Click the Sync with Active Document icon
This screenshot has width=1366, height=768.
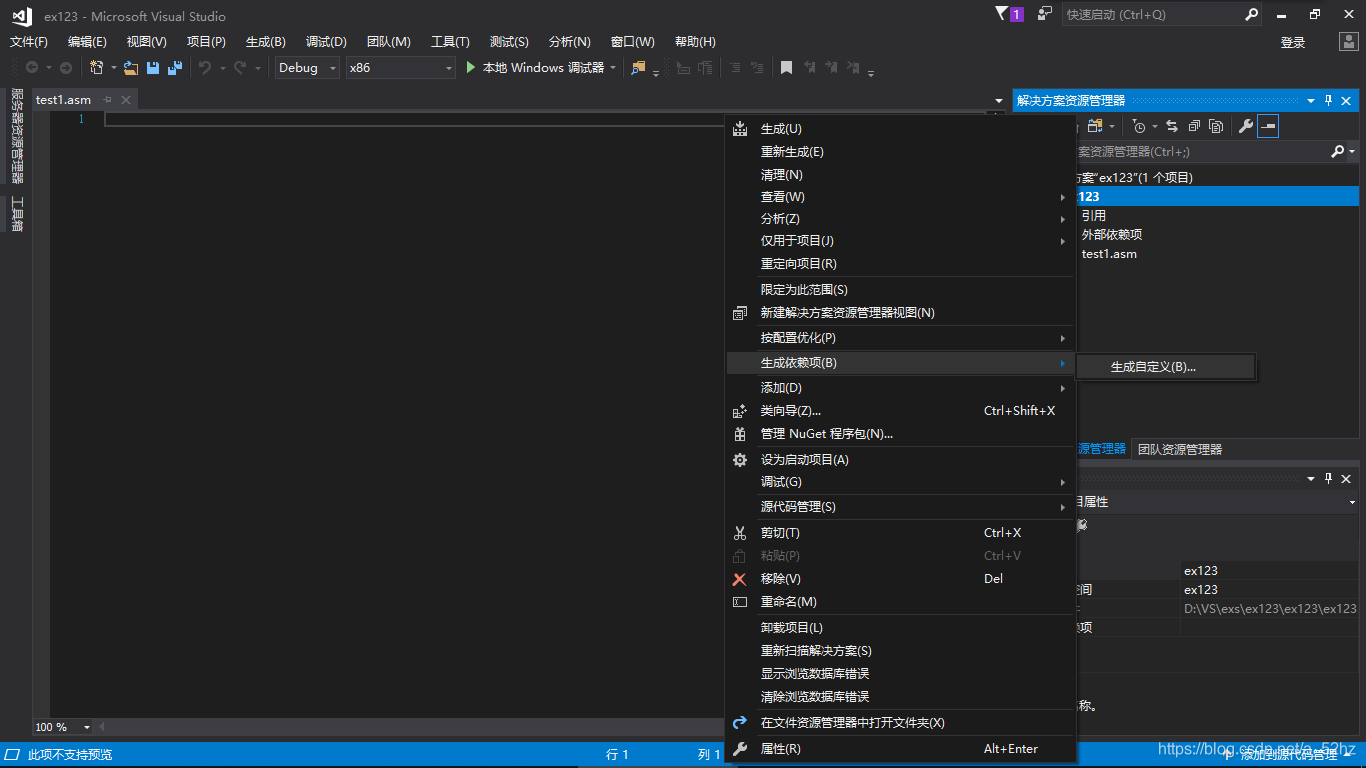(1172, 126)
